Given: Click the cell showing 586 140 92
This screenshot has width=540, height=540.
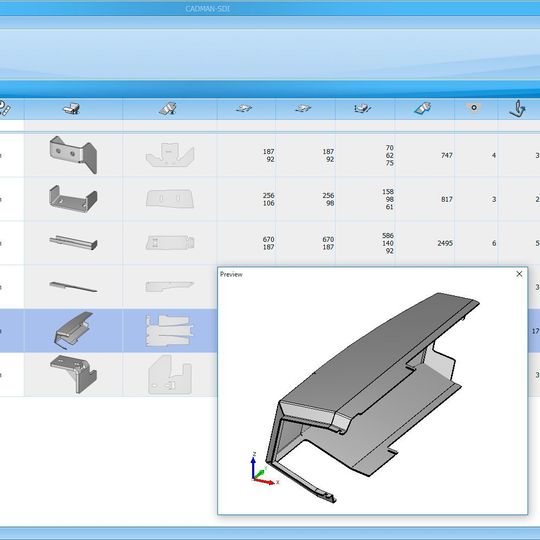Looking at the screenshot, I should (388, 243).
